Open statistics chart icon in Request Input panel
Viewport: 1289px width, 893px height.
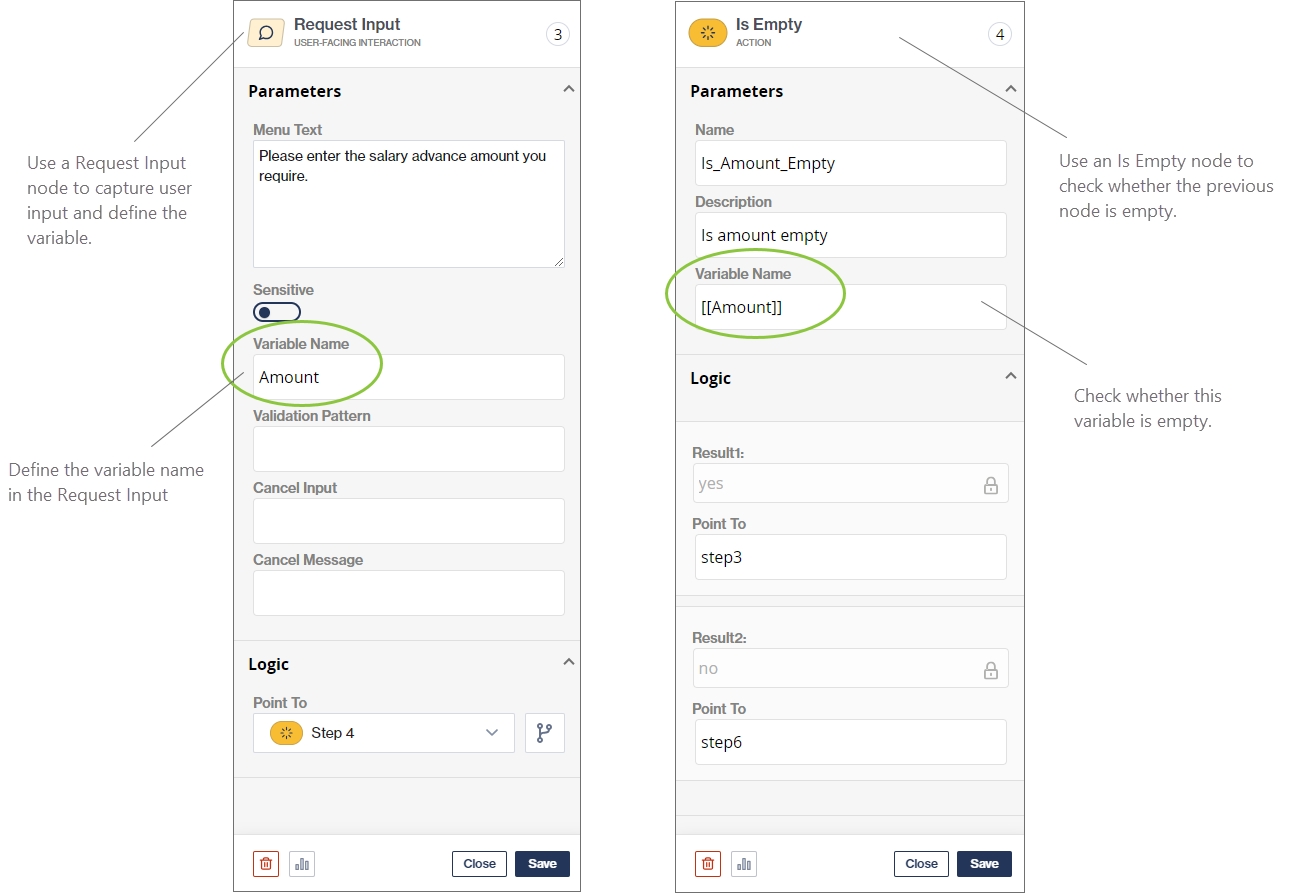302,864
